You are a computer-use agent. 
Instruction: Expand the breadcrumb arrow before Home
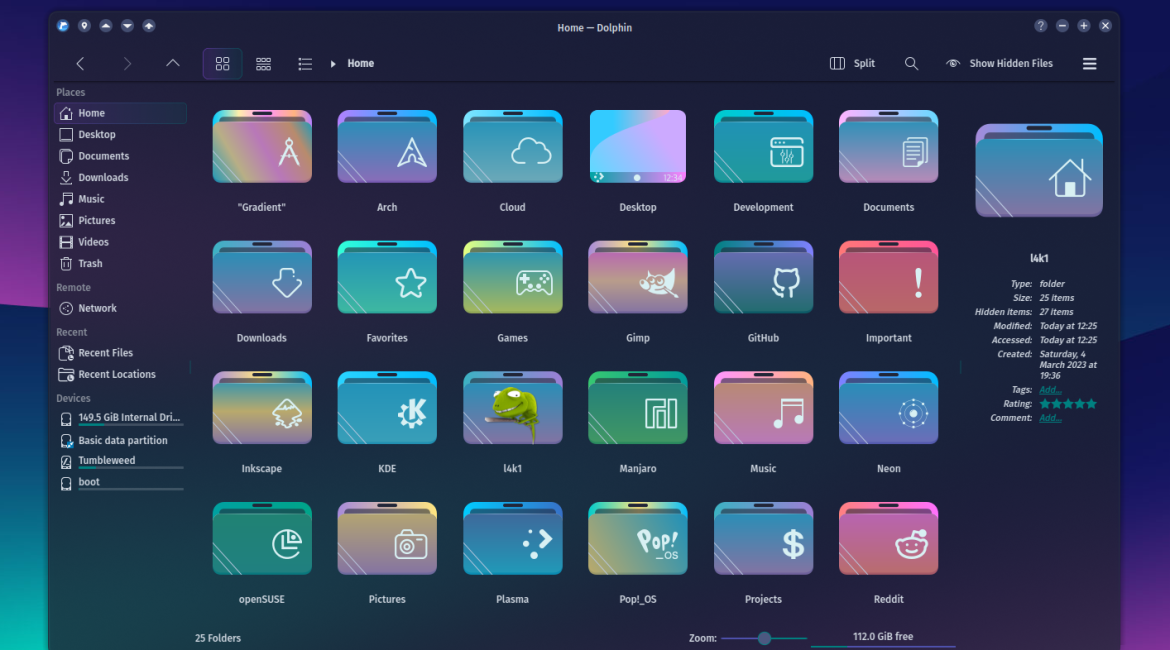coord(333,64)
